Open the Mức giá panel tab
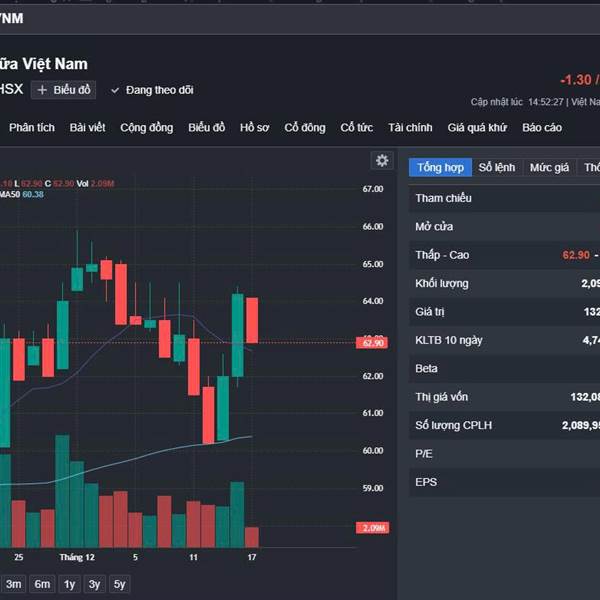Screen dimensions: 600x600 (549, 167)
